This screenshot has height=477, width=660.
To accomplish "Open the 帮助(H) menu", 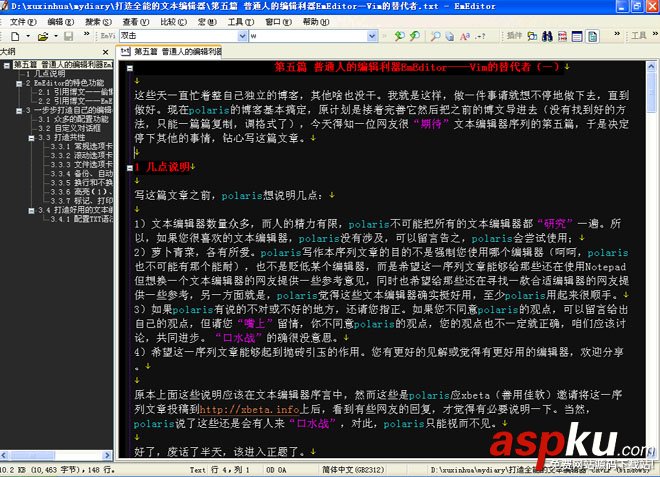I will (x=316, y=22).
